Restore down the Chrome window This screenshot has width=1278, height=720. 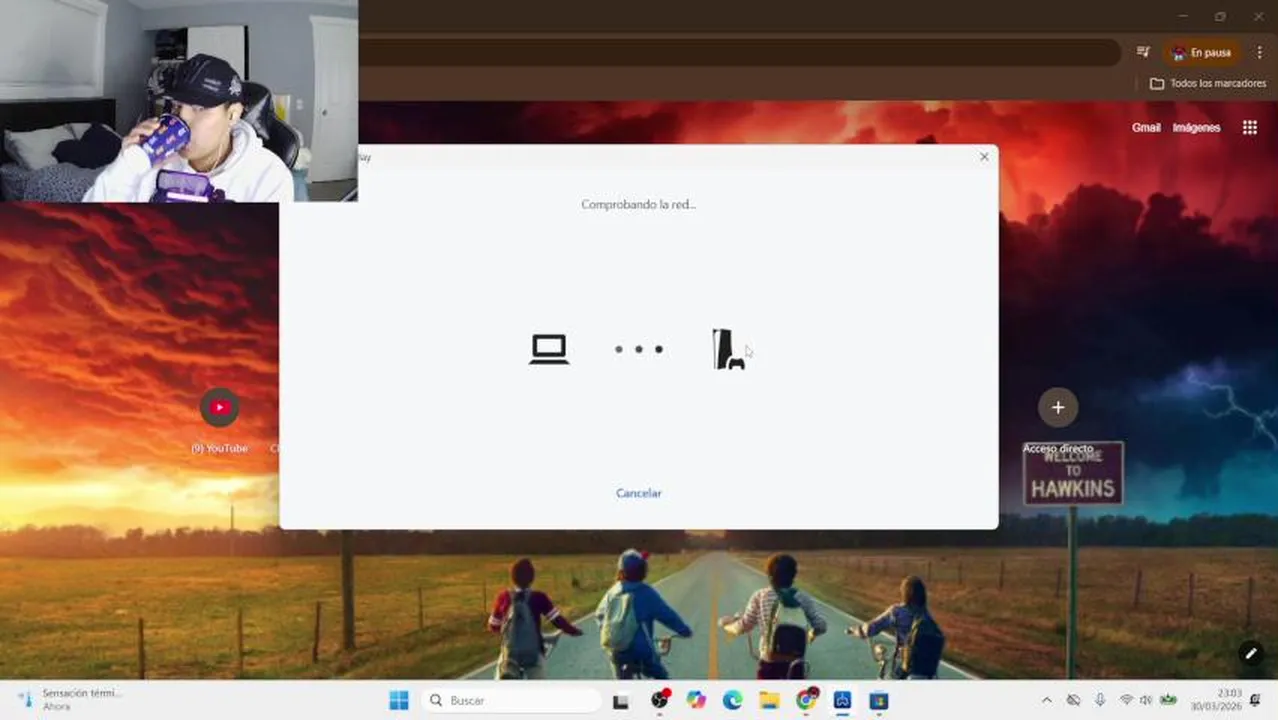pyautogui.click(x=1220, y=16)
